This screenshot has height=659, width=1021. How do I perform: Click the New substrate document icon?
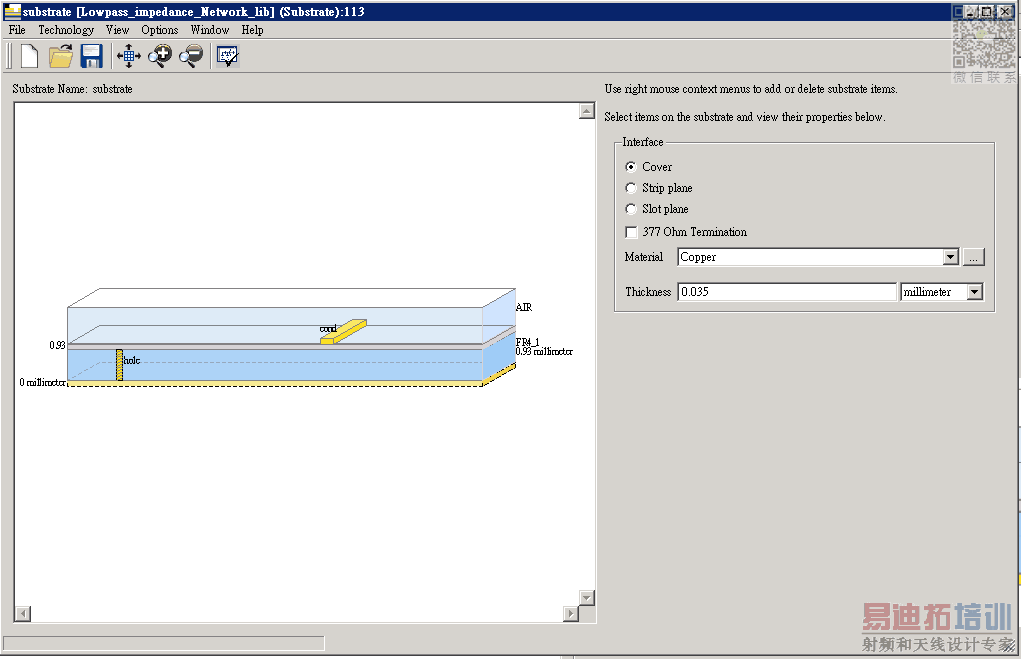[29, 56]
